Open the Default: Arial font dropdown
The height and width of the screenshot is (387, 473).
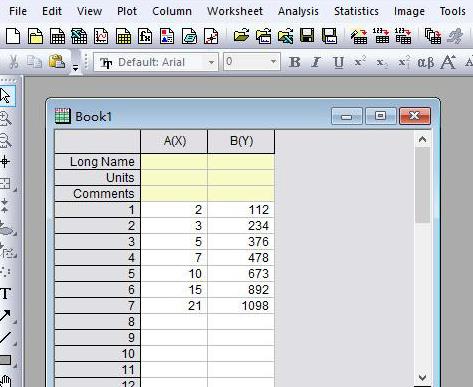click(156, 62)
